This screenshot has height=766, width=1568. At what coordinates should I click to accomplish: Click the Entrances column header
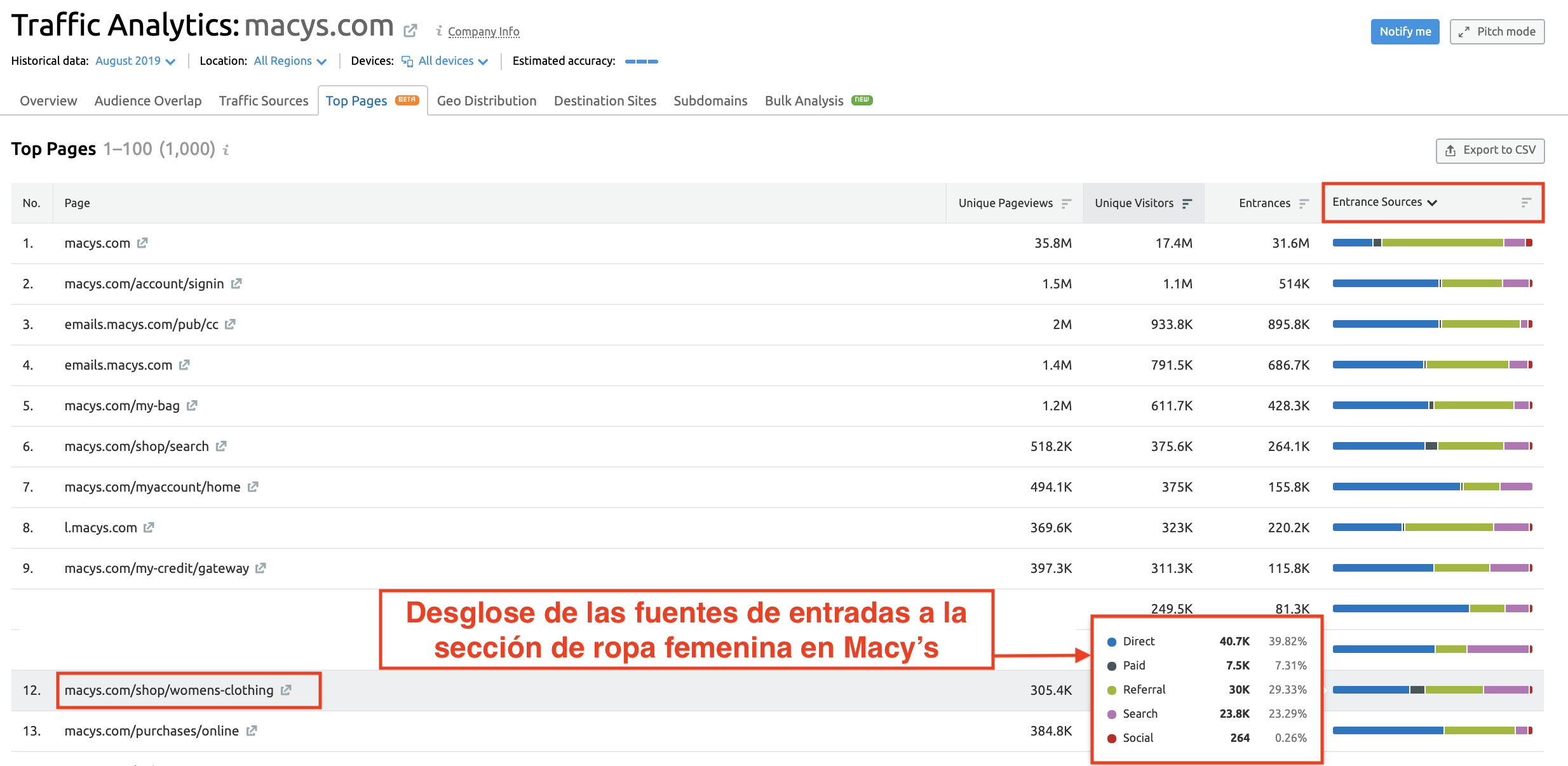coord(1264,203)
